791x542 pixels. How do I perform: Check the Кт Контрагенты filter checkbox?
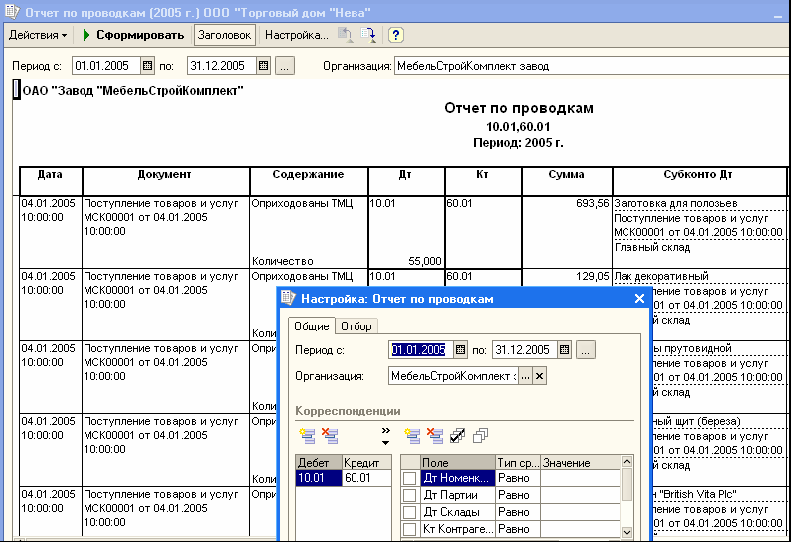[410, 529]
